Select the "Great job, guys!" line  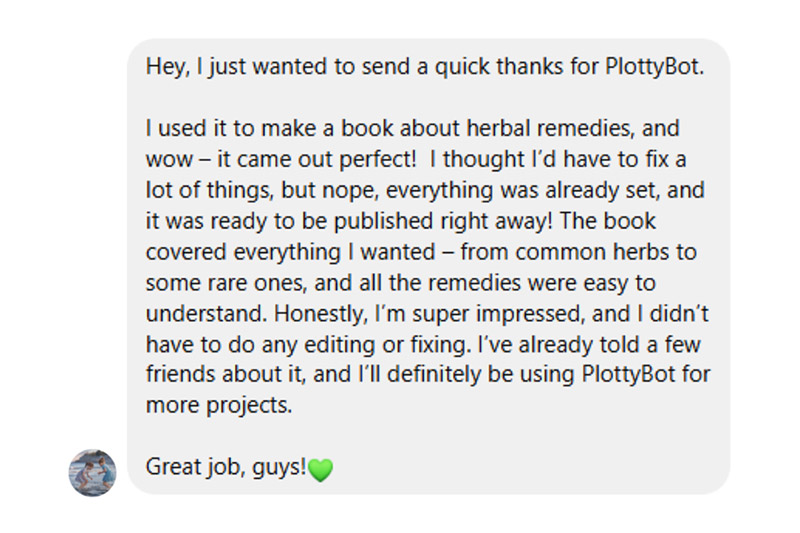pos(226,467)
